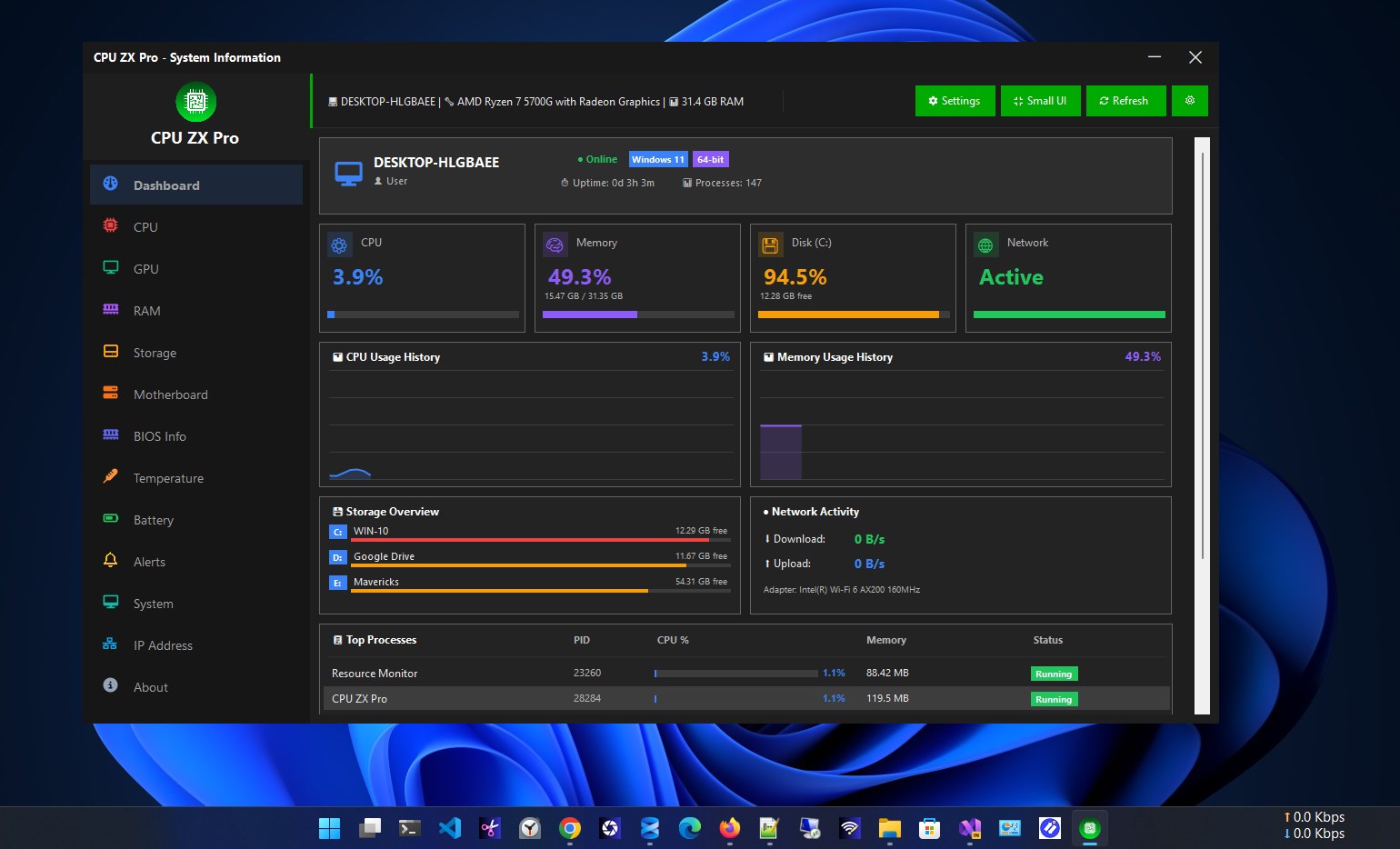The height and width of the screenshot is (849, 1400).
Task: Click the CPU ZX Pro logo icon
Action: coord(195,102)
